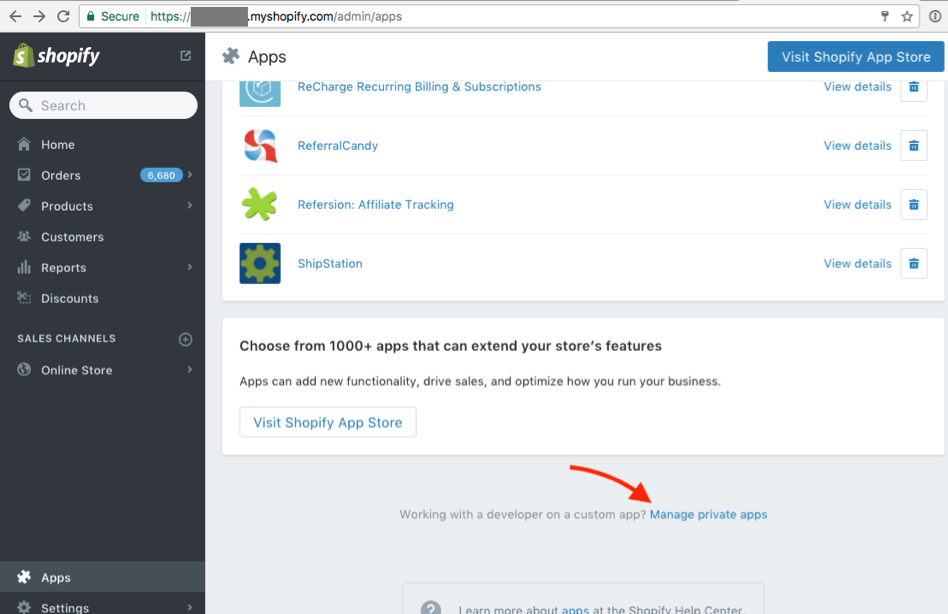The width and height of the screenshot is (948, 614).
Task: Delete ShipStation with its trash icon
Action: (x=914, y=263)
